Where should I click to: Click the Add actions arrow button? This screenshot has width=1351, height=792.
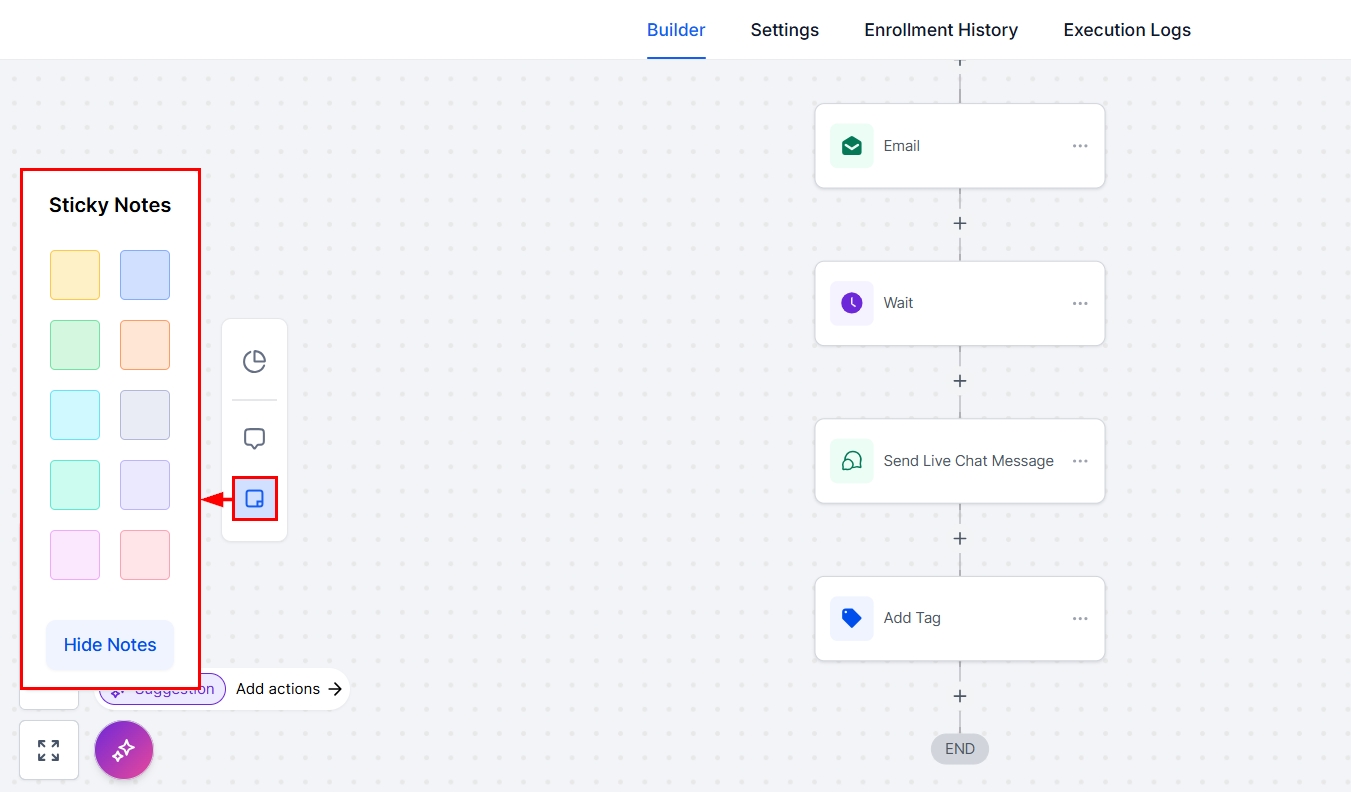(x=290, y=689)
